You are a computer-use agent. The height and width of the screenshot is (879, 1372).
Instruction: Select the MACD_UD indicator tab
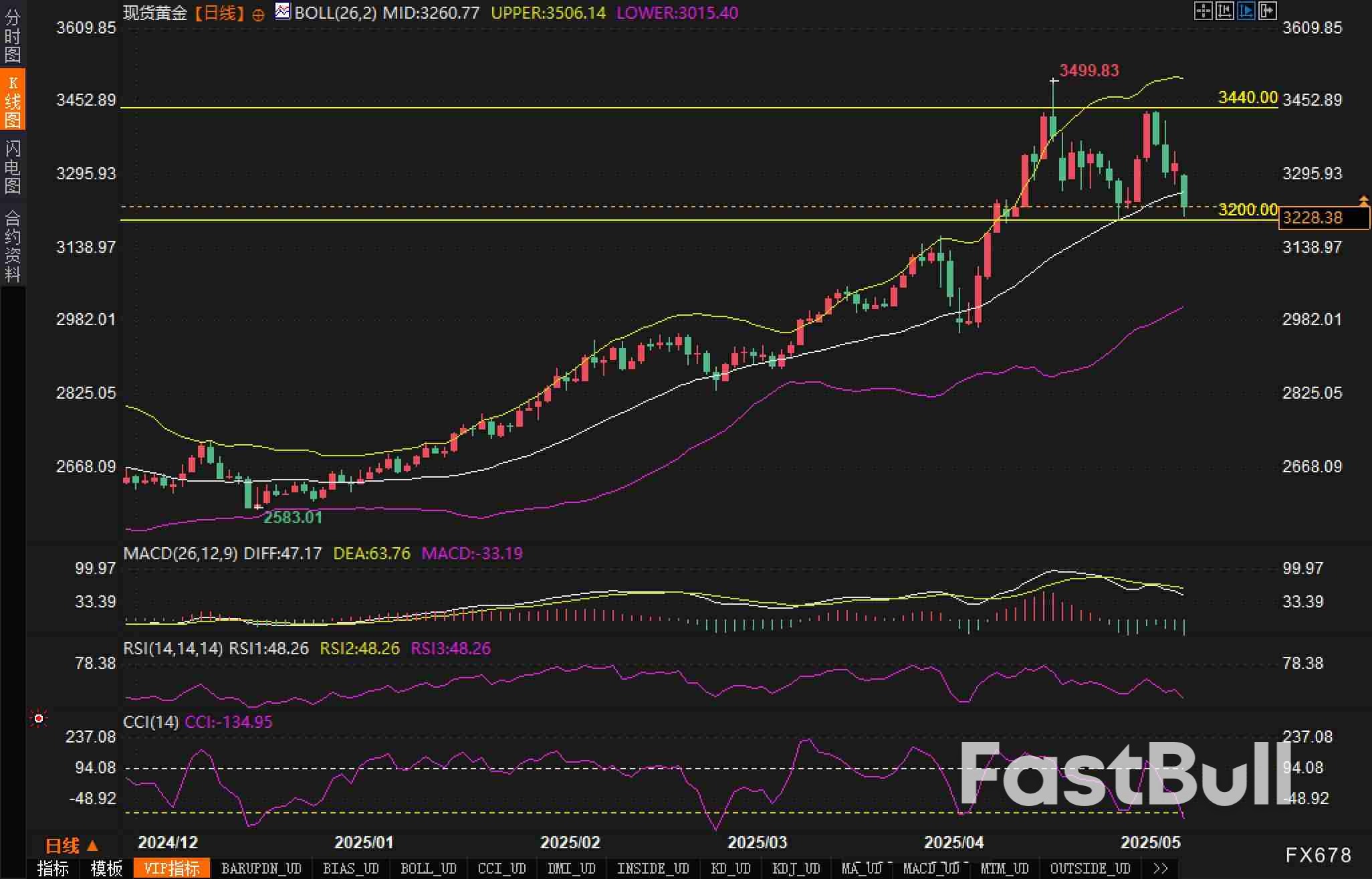click(931, 868)
